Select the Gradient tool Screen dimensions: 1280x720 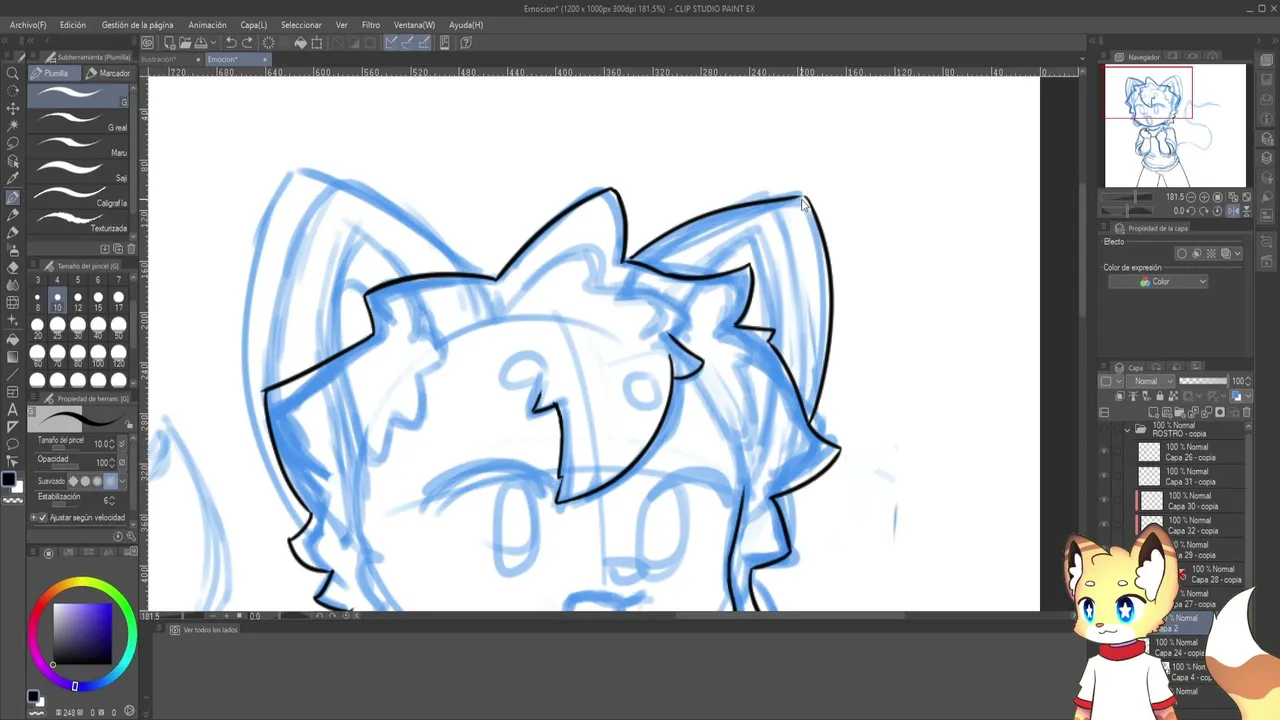tap(13, 356)
